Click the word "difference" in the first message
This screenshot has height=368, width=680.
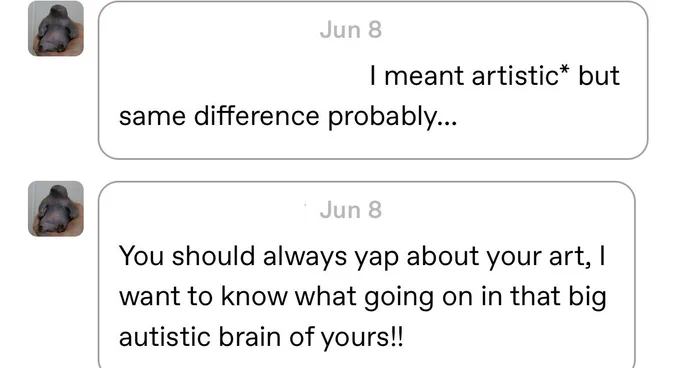coord(257,117)
